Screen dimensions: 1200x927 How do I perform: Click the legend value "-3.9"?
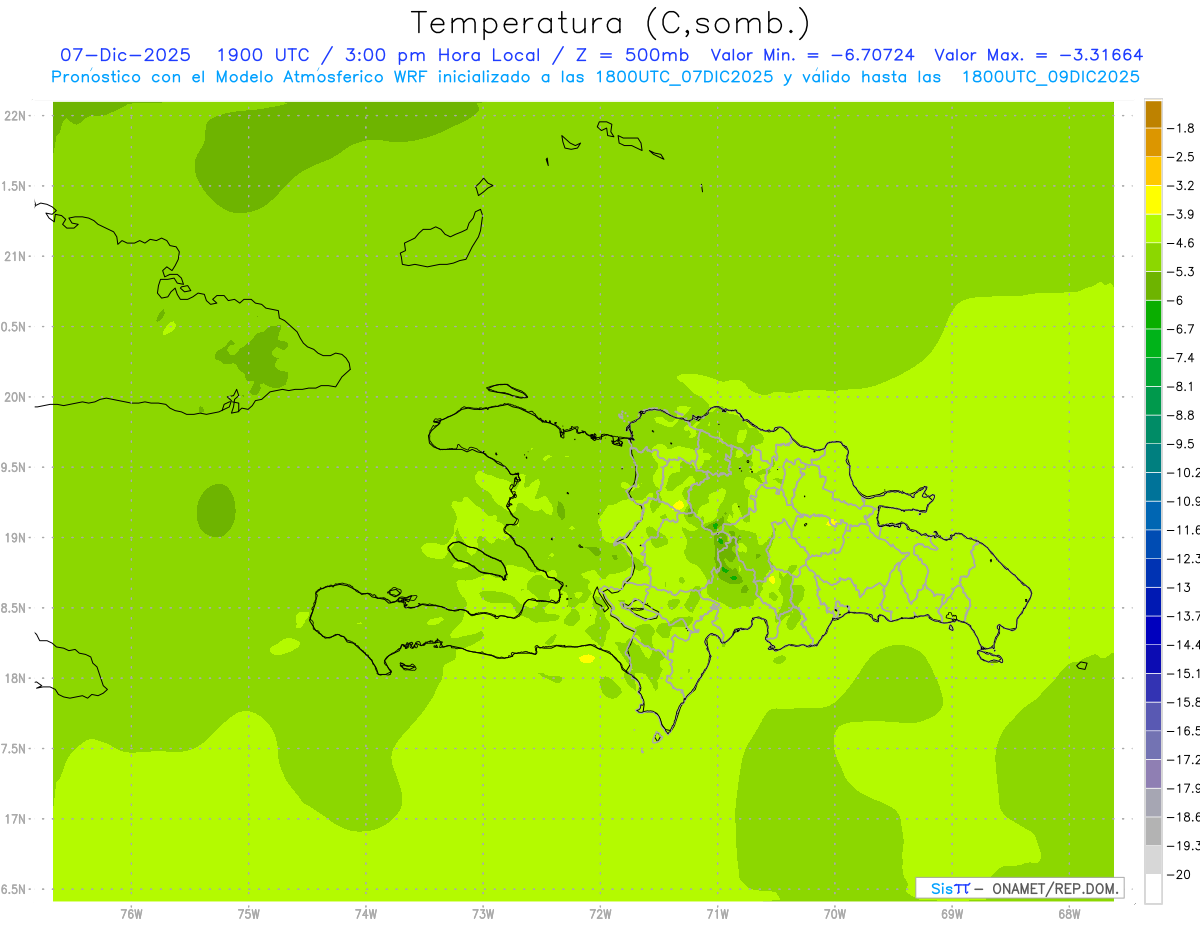click(x=1182, y=214)
